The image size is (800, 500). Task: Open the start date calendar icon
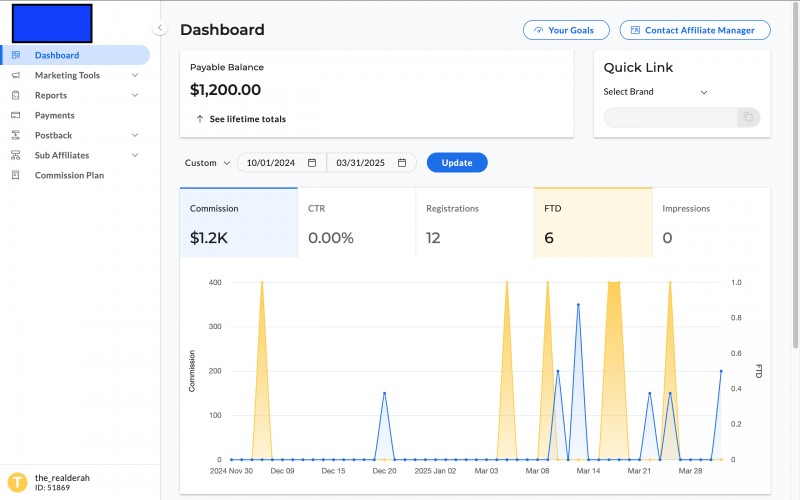point(312,163)
